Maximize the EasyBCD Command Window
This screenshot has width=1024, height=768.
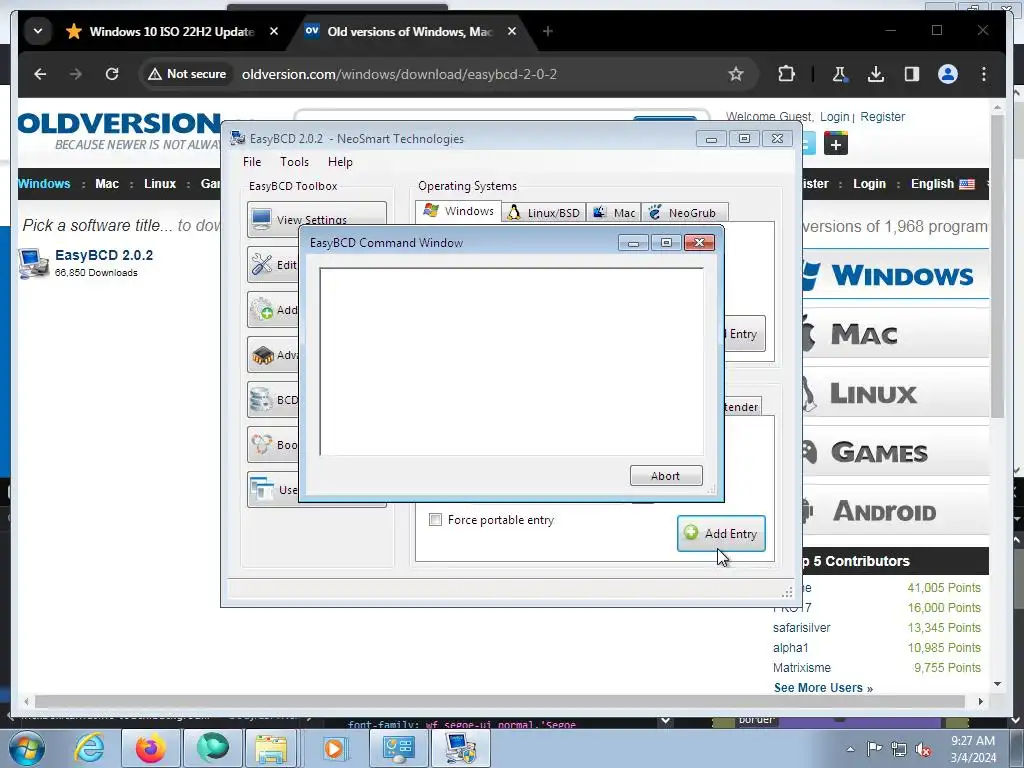point(666,243)
